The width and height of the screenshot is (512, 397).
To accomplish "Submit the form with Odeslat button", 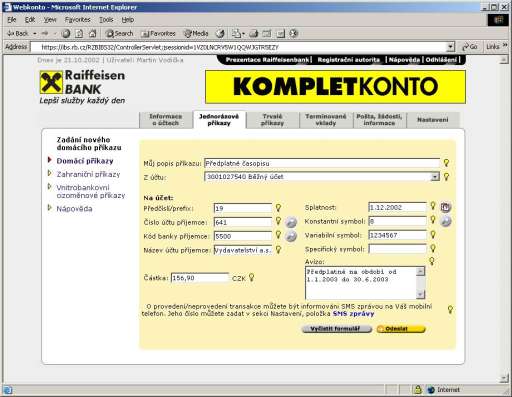I will (401, 329).
